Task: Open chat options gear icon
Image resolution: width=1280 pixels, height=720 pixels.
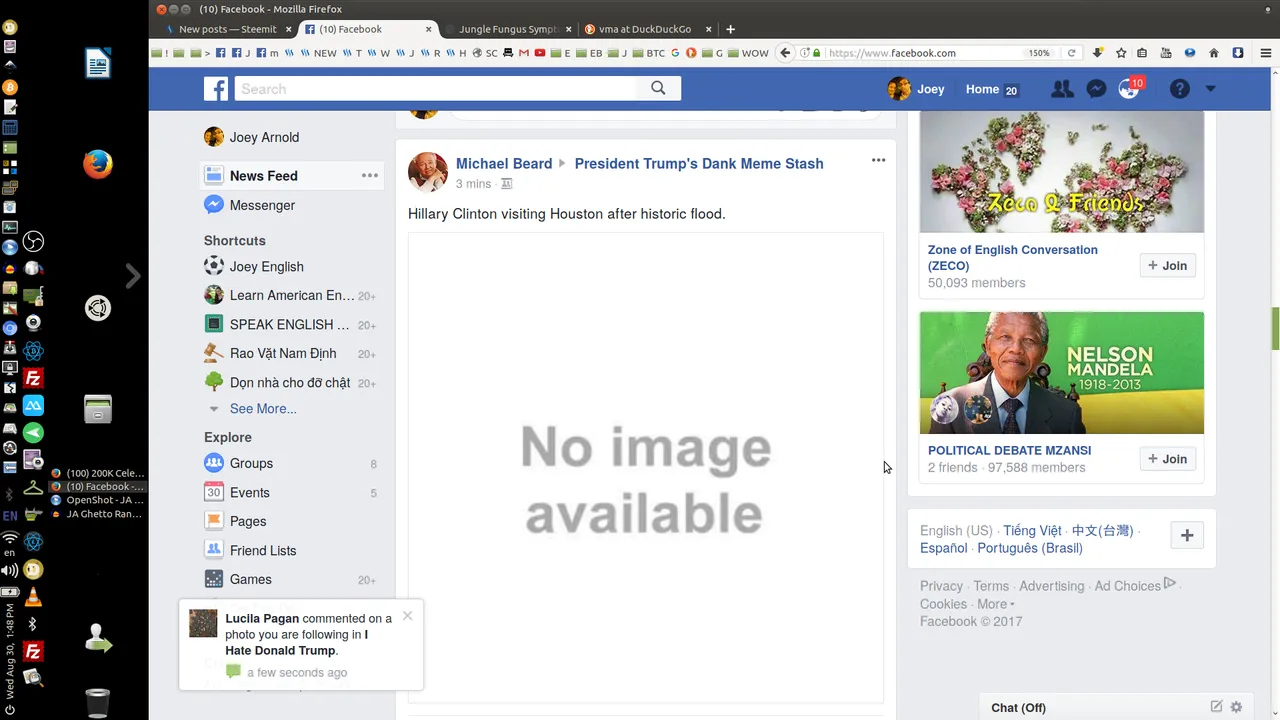Action: coord(1236,707)
